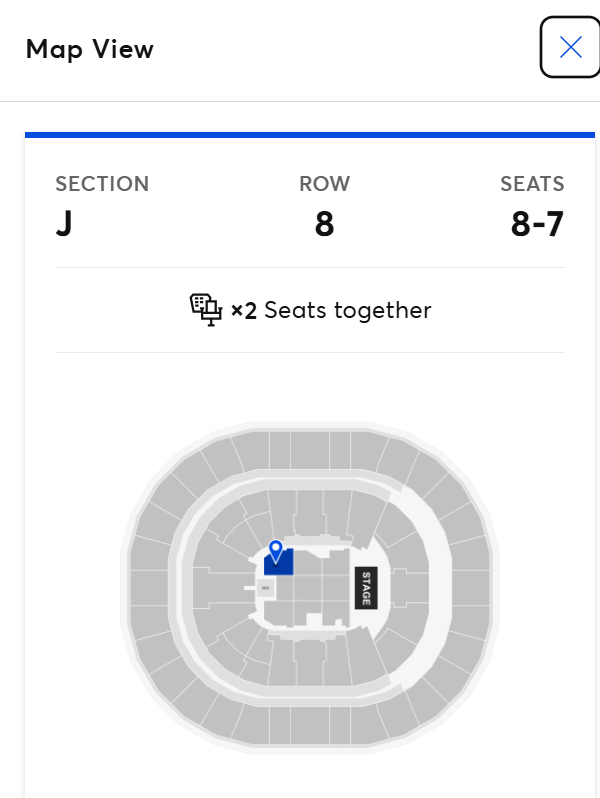Viewport: 600px width, 798px height.
Task: Click the ROW label
Action: [x=324, y=184]
